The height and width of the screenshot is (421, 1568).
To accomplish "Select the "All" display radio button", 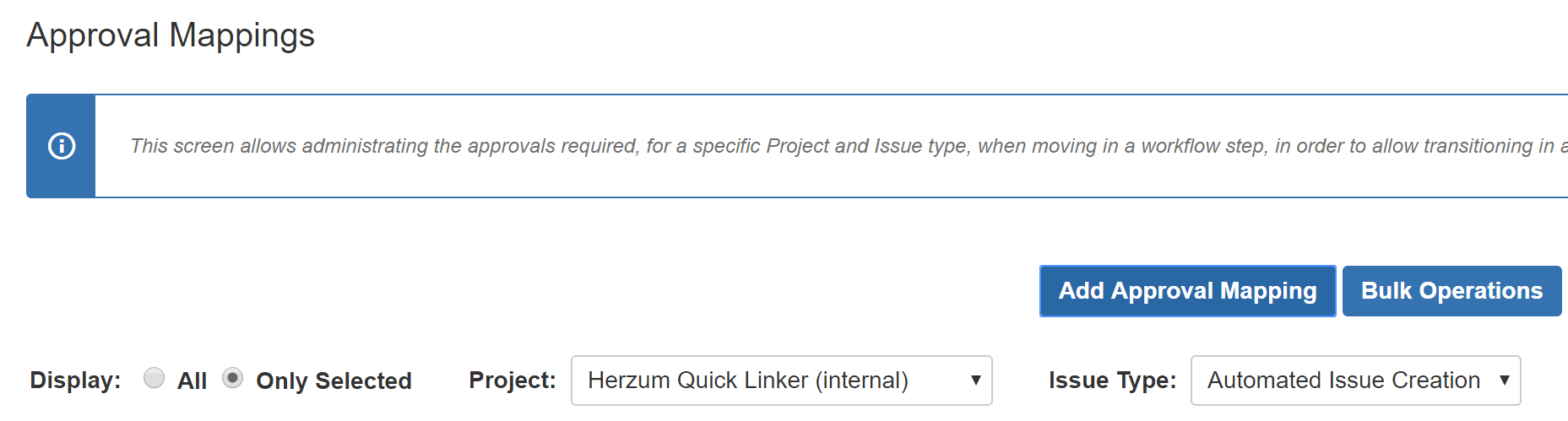I will click(154, 378).
